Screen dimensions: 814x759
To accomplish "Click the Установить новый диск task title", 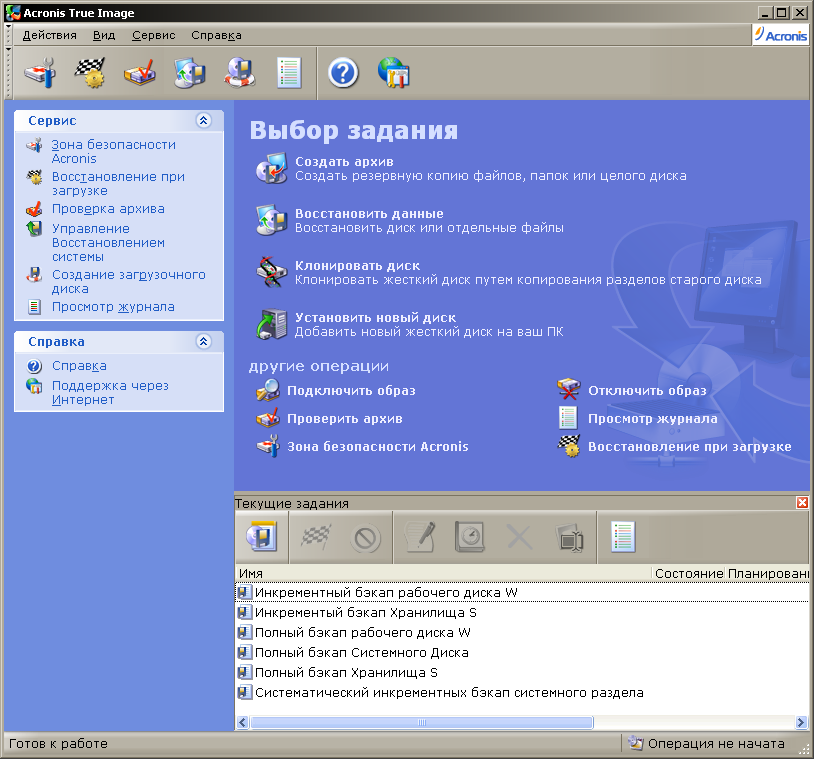I will (x=375, y=317).
